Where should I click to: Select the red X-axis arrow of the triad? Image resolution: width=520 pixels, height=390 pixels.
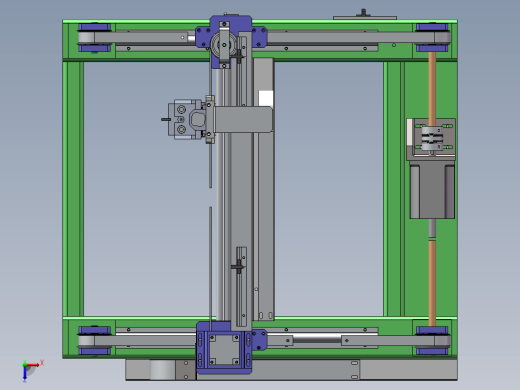(x=33, y=365)
